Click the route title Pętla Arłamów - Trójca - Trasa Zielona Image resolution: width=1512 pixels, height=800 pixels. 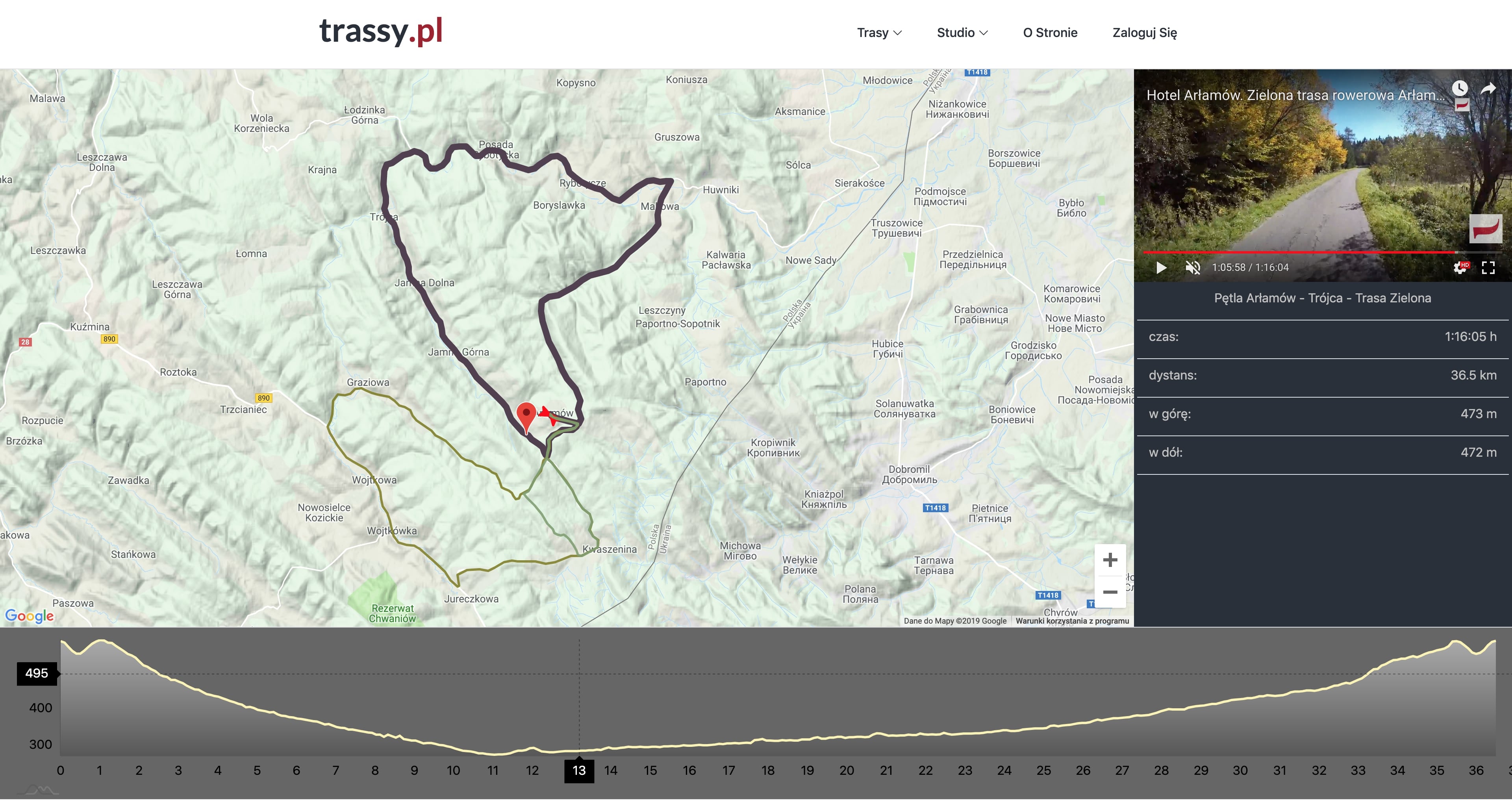1323,298
